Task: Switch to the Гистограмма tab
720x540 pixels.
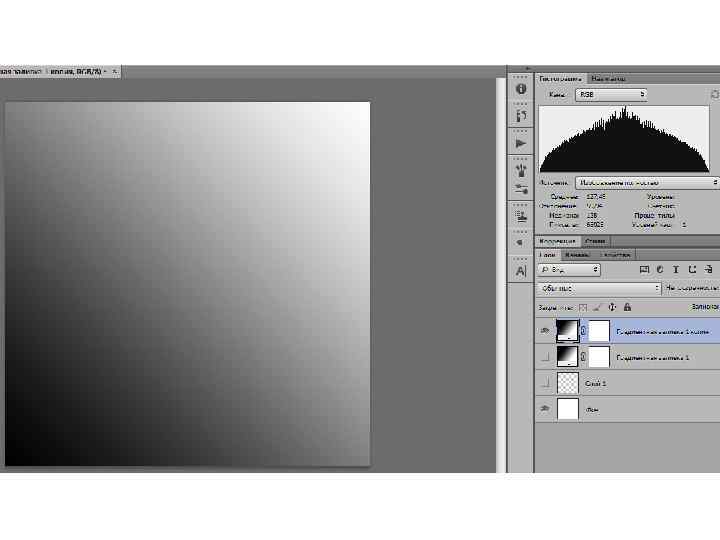Action: (x=560, y=79)
